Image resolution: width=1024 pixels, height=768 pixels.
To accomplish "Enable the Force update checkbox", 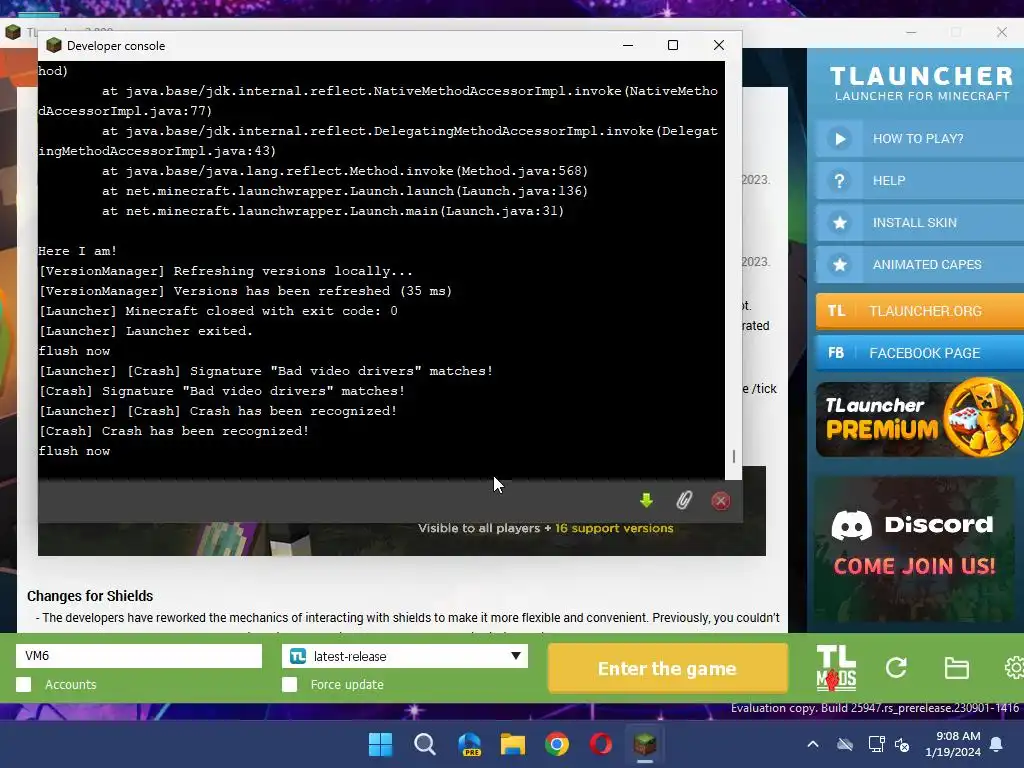I will coord(289,684).
